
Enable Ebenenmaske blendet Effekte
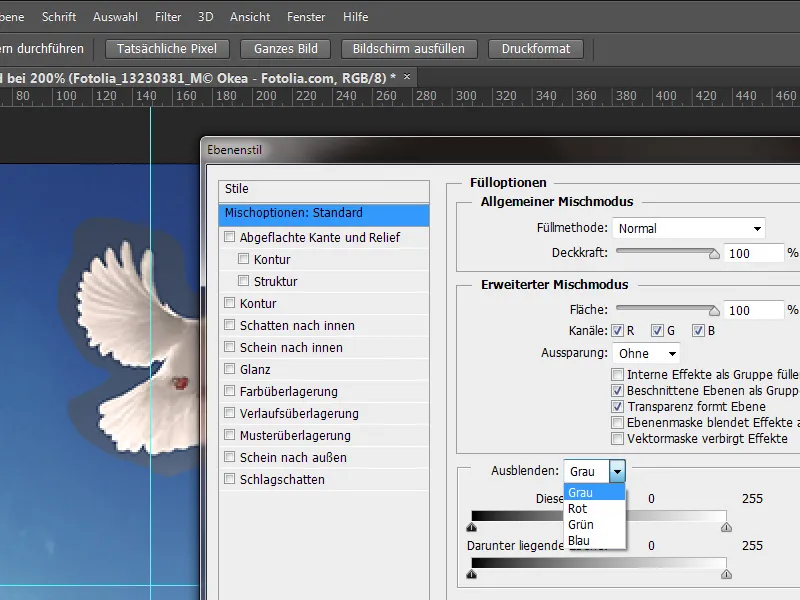click(617, 422)
